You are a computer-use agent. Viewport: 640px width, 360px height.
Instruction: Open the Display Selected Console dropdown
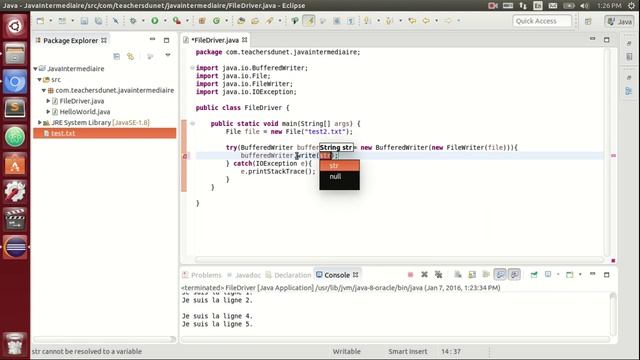click(558, 275)
